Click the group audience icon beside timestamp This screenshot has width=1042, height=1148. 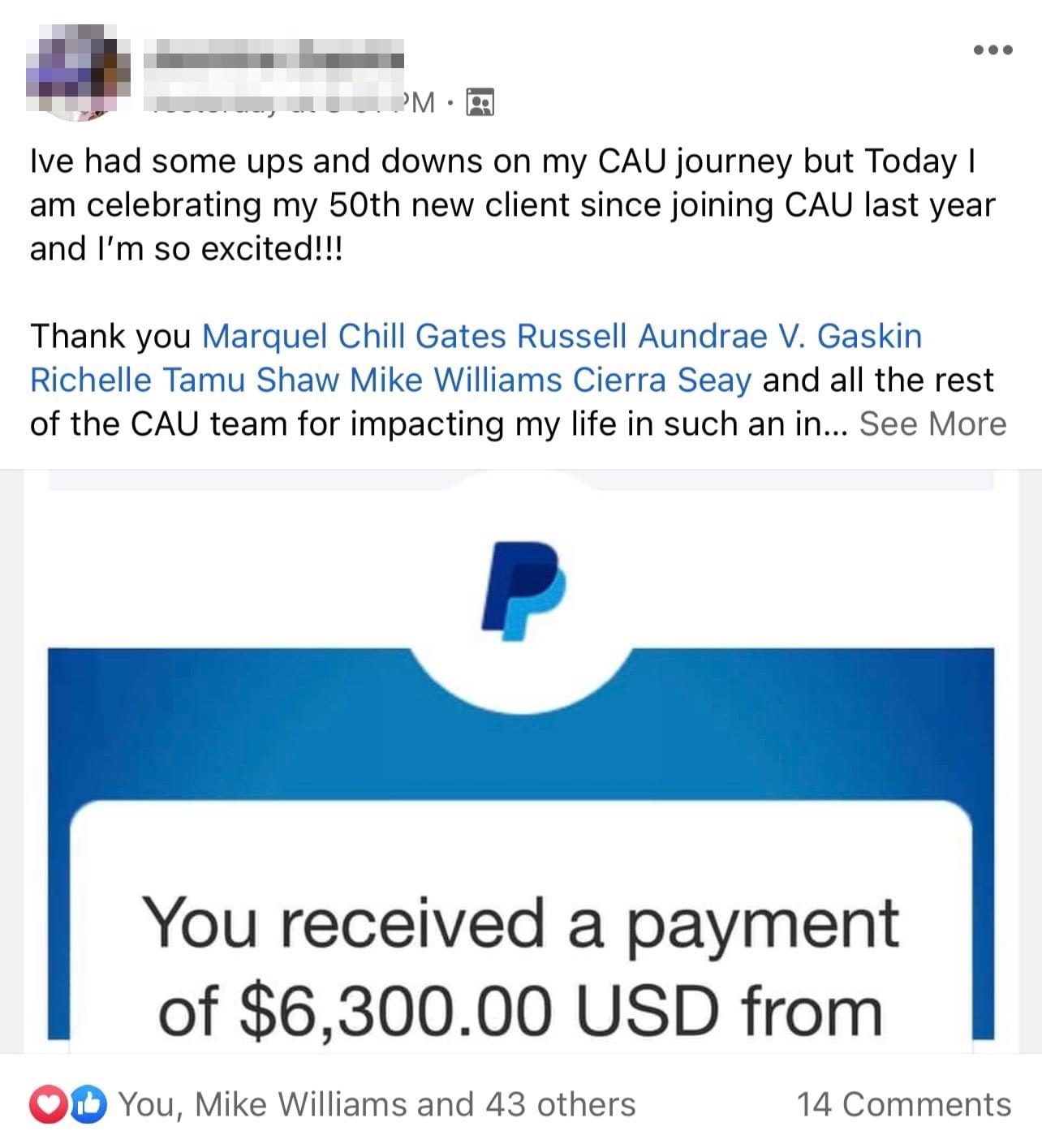tap(480, 102)
